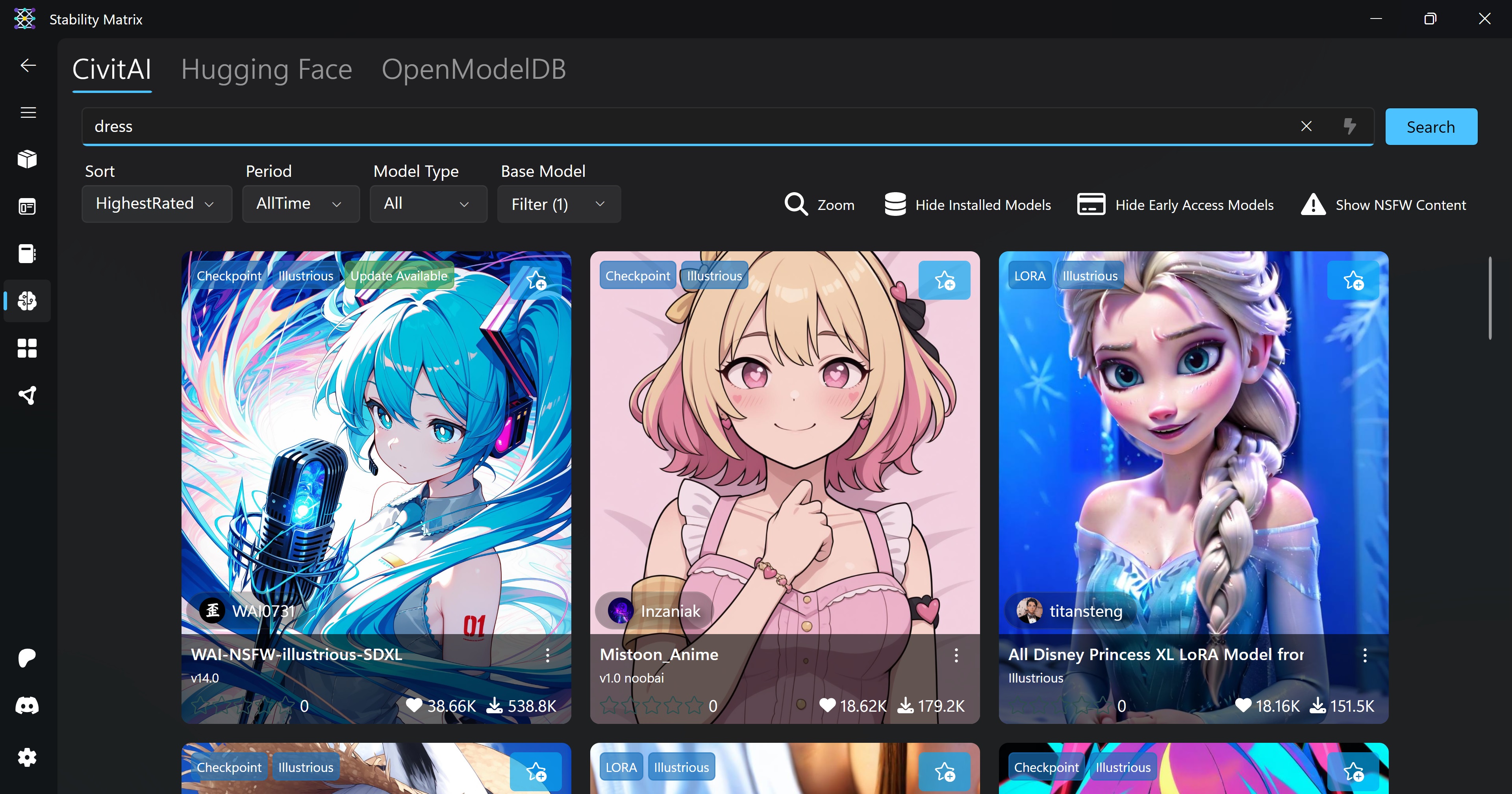Open the Period dropdown showing AllTime

tap(300, 204)
